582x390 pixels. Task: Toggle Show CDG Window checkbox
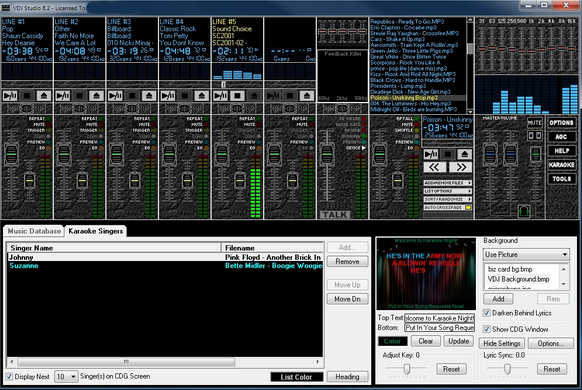[x=487, y=329]
